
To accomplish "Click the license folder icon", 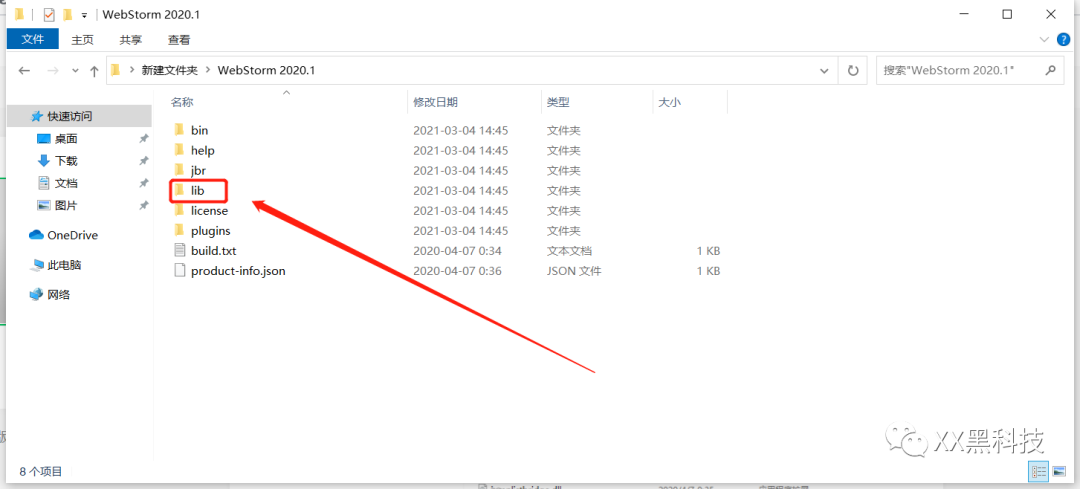I will (179, 209).
